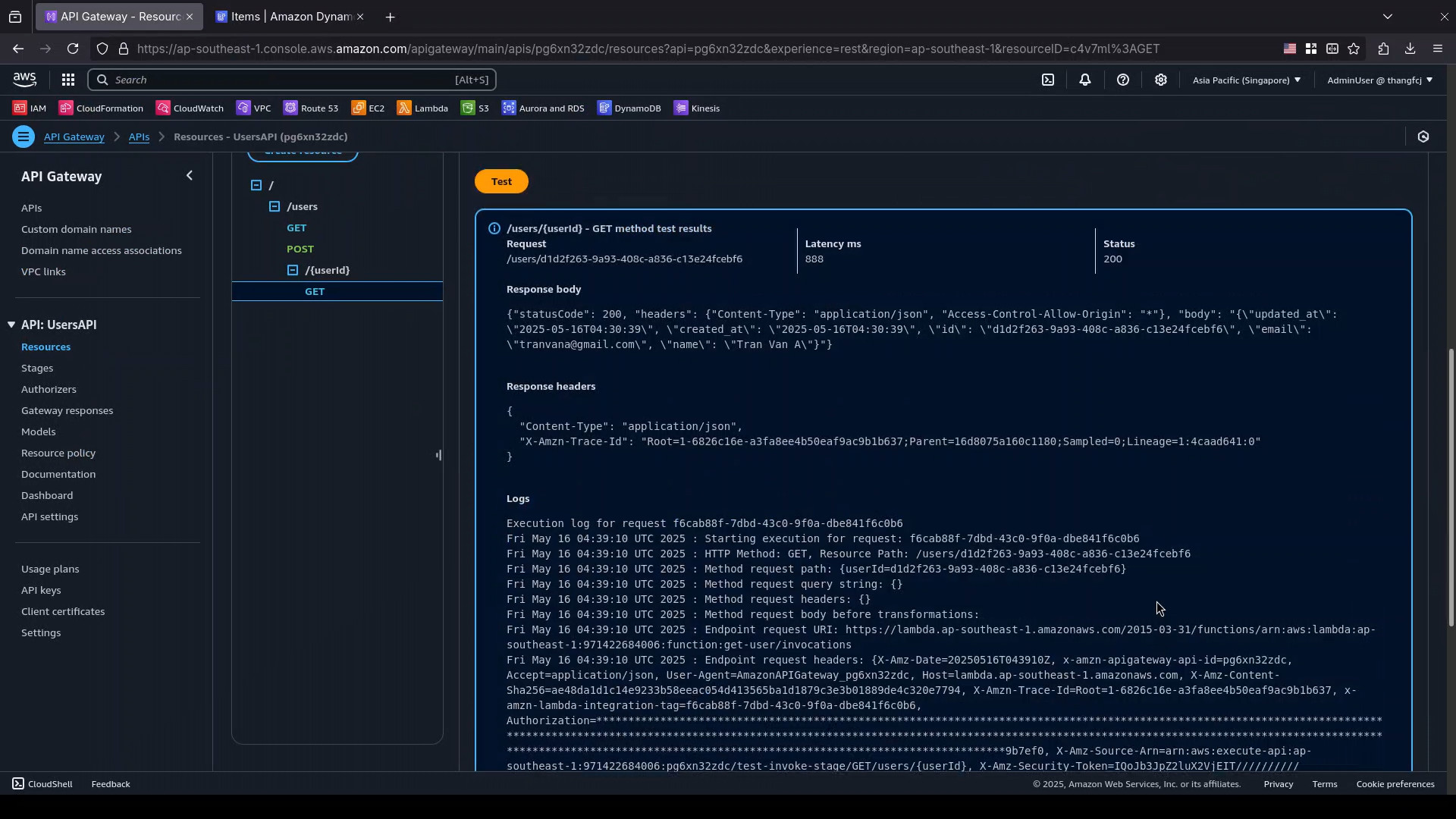Image resolution: width=1456 pixels, height=819 pixels.
Task: Open the browser extensions puzzle icon
Action: click(1383, 49)
